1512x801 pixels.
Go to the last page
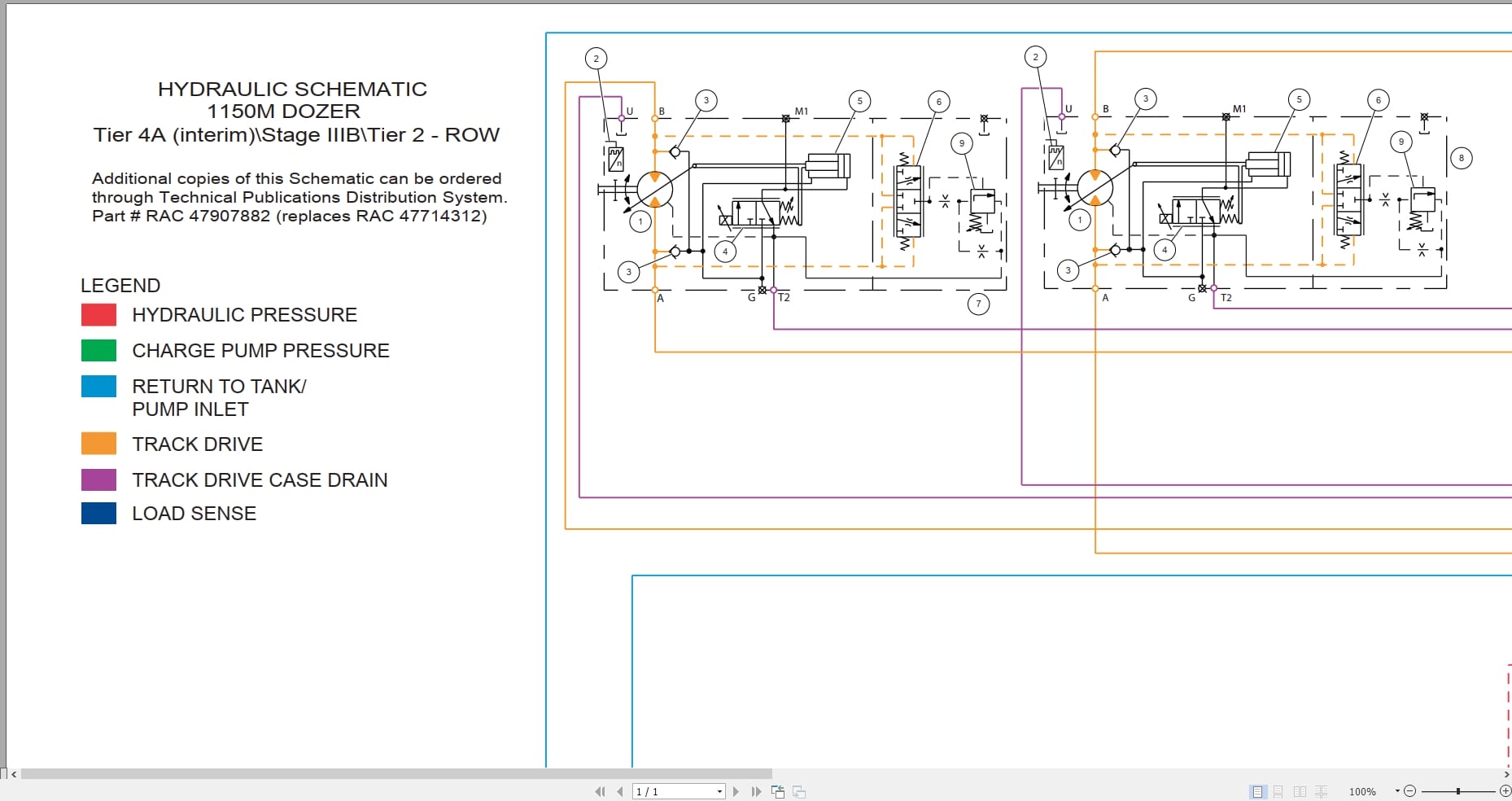(x=756, y=790)
